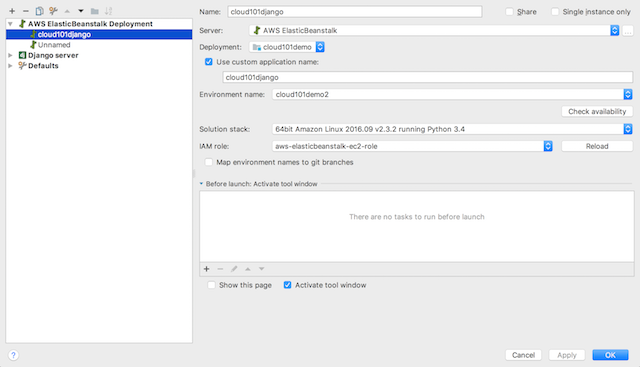
Task: Enable Single instance only checkbox
Action: pos(555,12)
